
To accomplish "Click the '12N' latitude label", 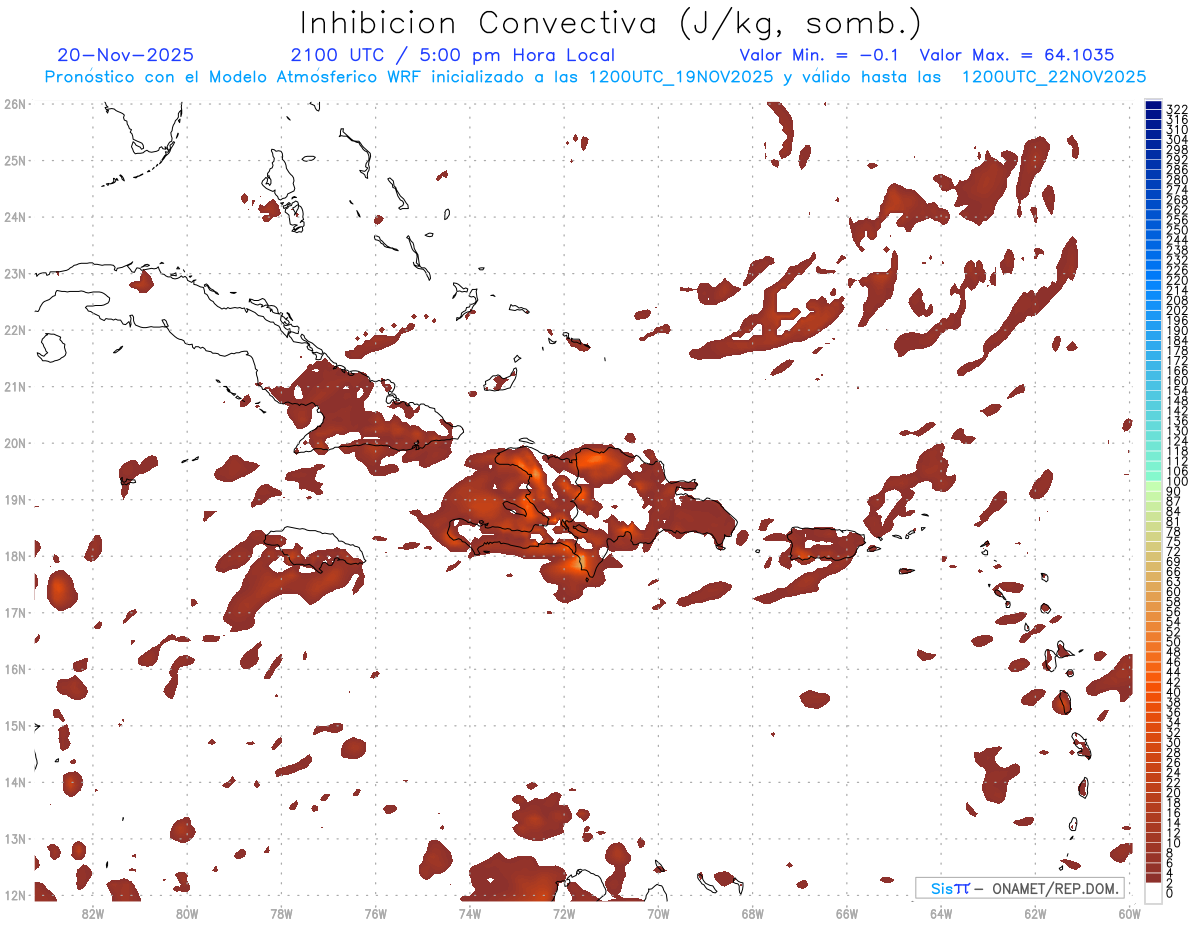I will [x=14, y=895].
